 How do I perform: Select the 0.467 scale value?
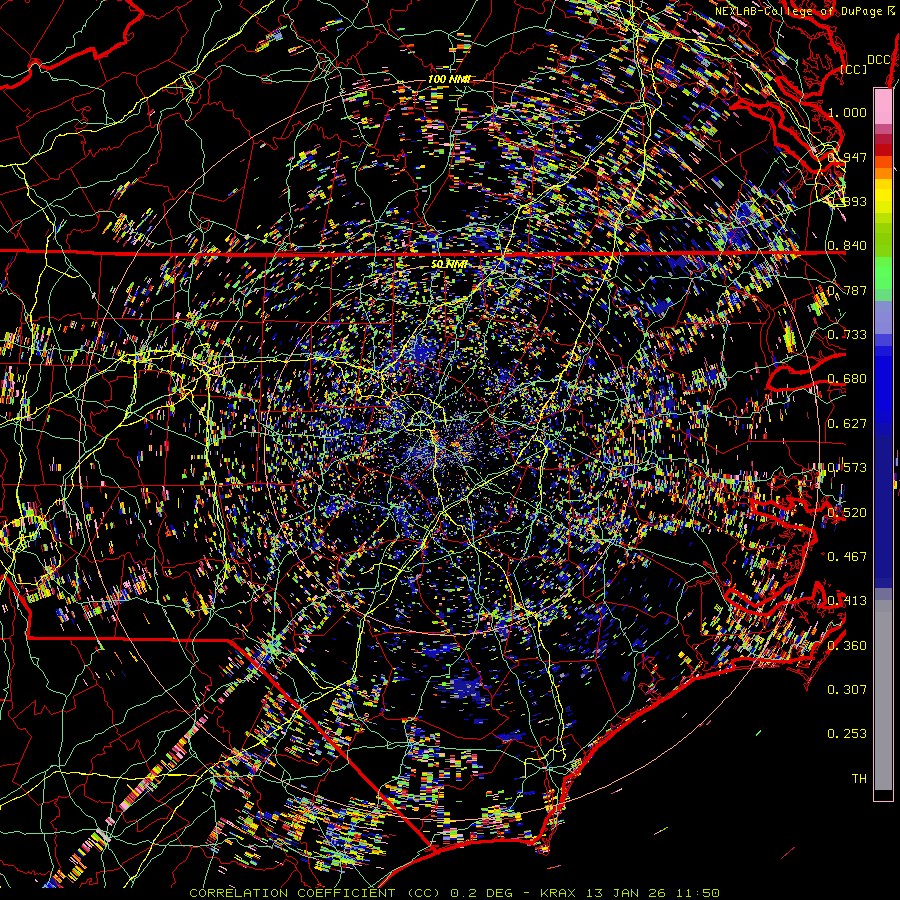click(847, 557)
